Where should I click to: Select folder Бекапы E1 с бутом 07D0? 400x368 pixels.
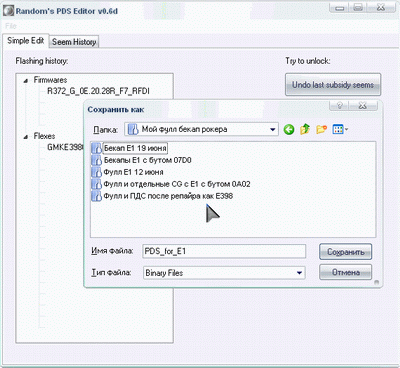click(x=147, y=160)
